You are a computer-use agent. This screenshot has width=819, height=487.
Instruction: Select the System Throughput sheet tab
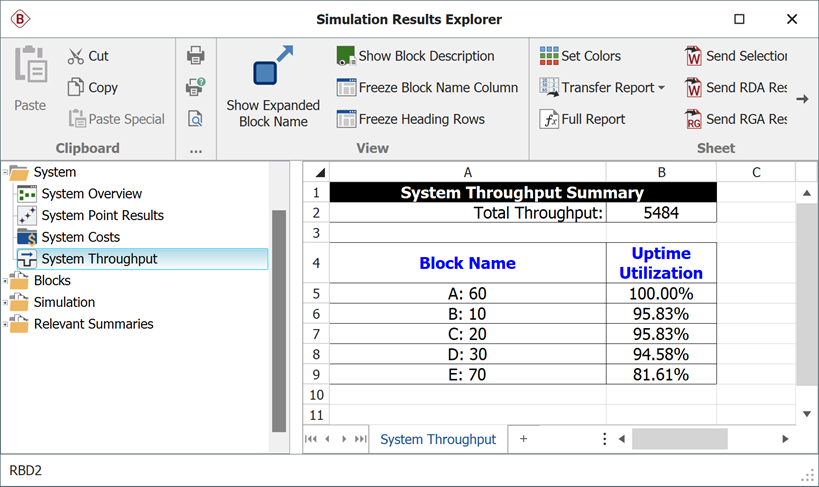tap(438, 439)
